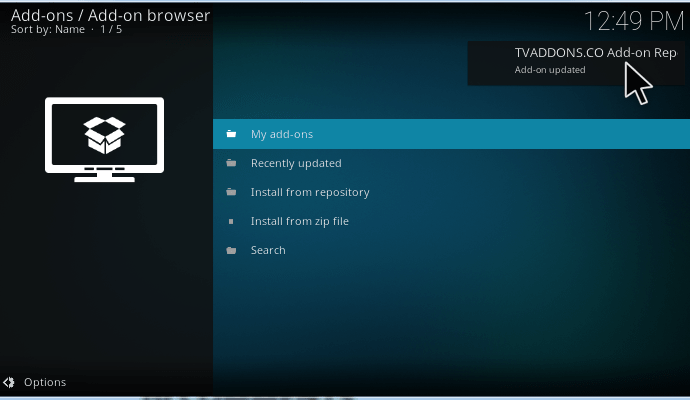Click the folder icon beside Recently updated
The image size is (690, 400).
(231, 163)
